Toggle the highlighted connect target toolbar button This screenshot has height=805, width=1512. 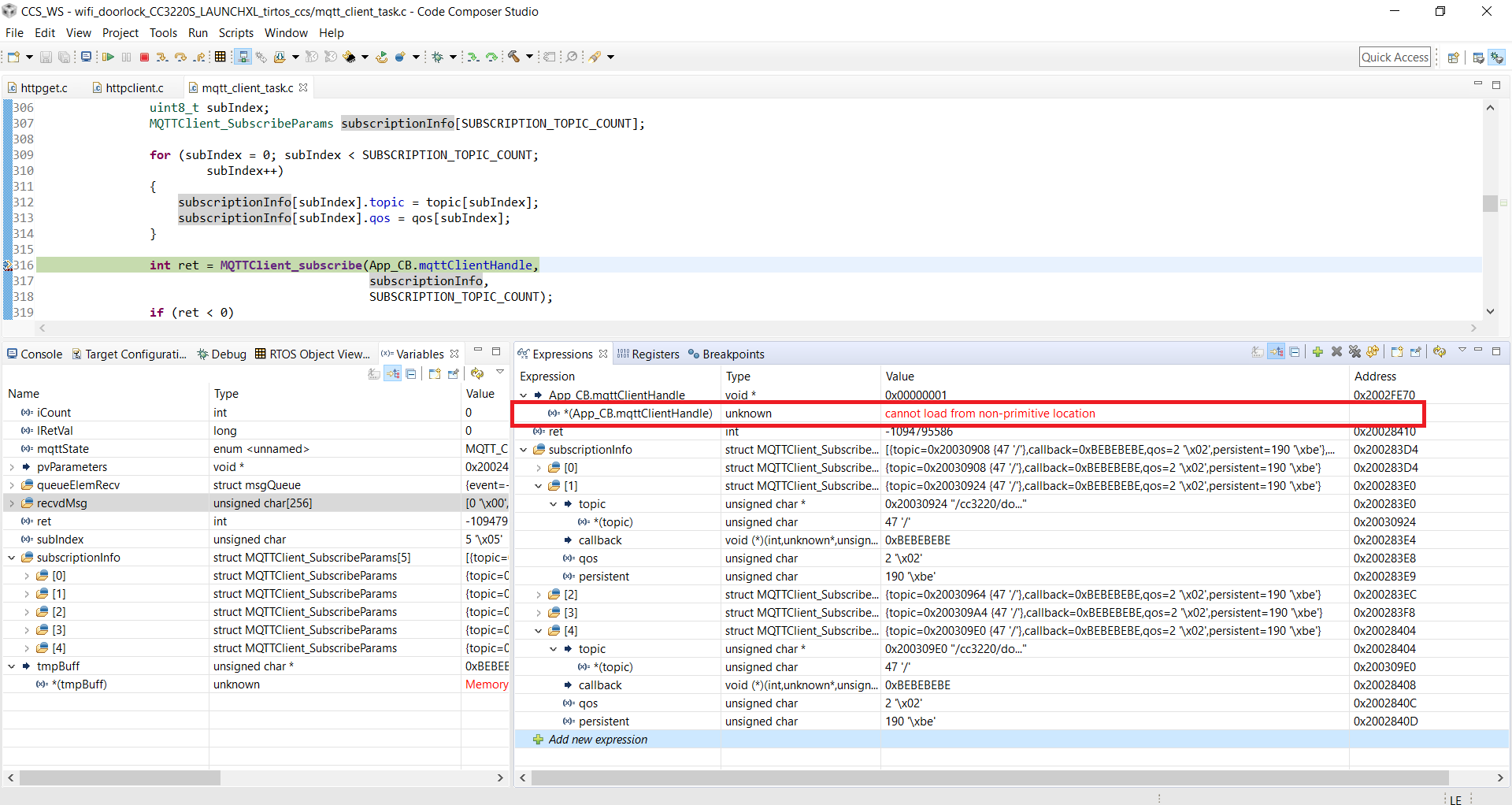(x=243, y=57)
